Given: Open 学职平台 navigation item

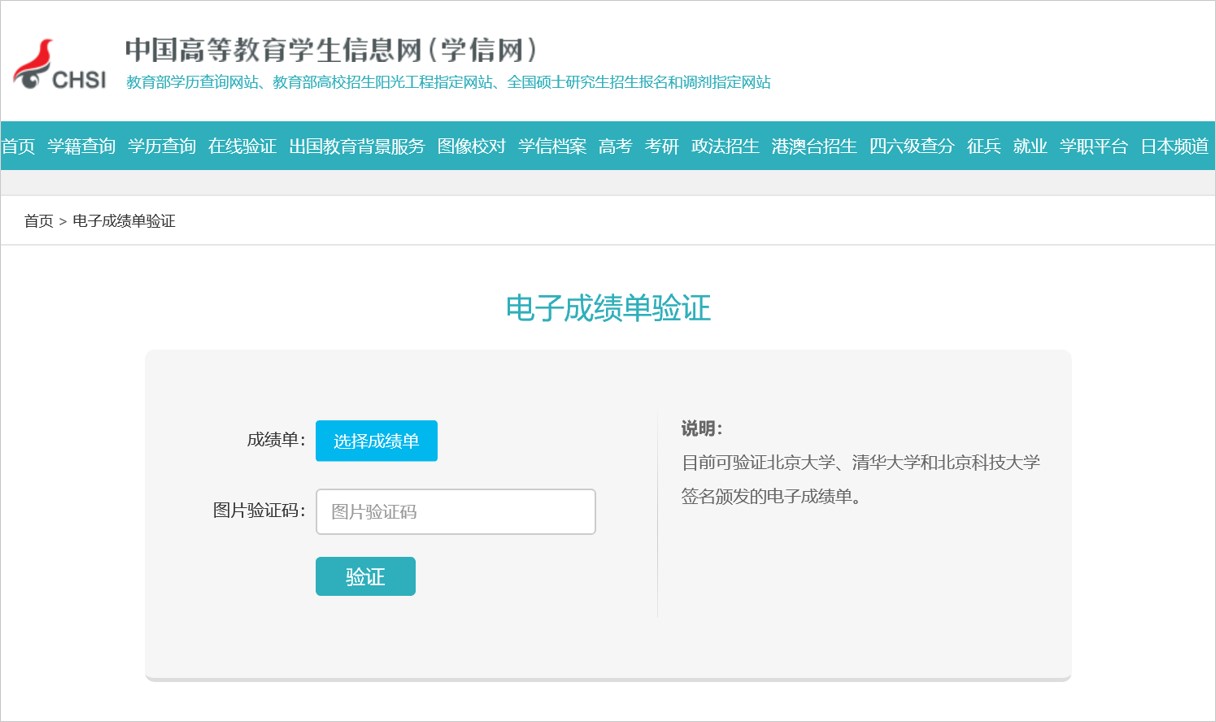Looking at the screenshot, I should click(x=1094, y=146).
